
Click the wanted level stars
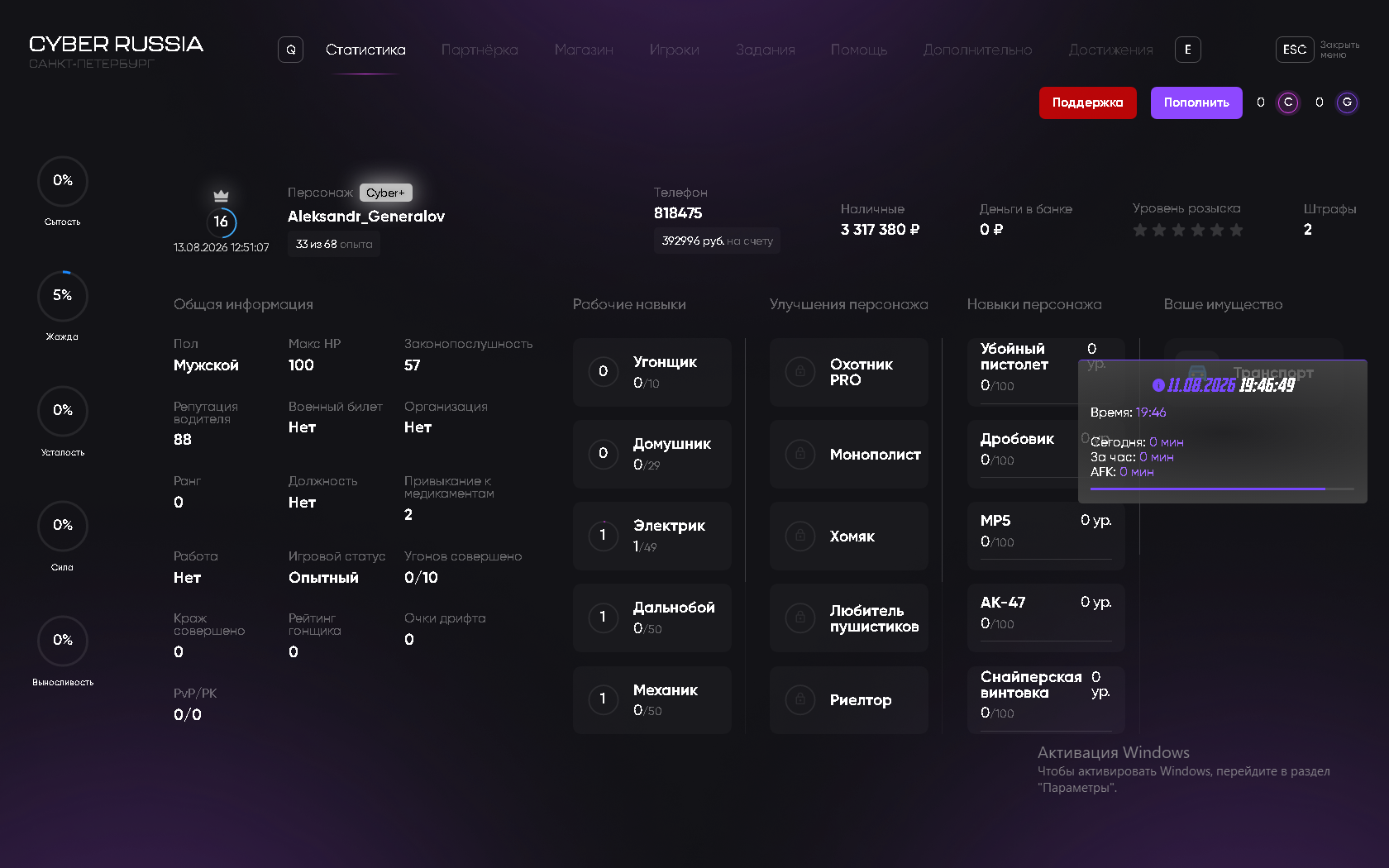click(1188, 230)
